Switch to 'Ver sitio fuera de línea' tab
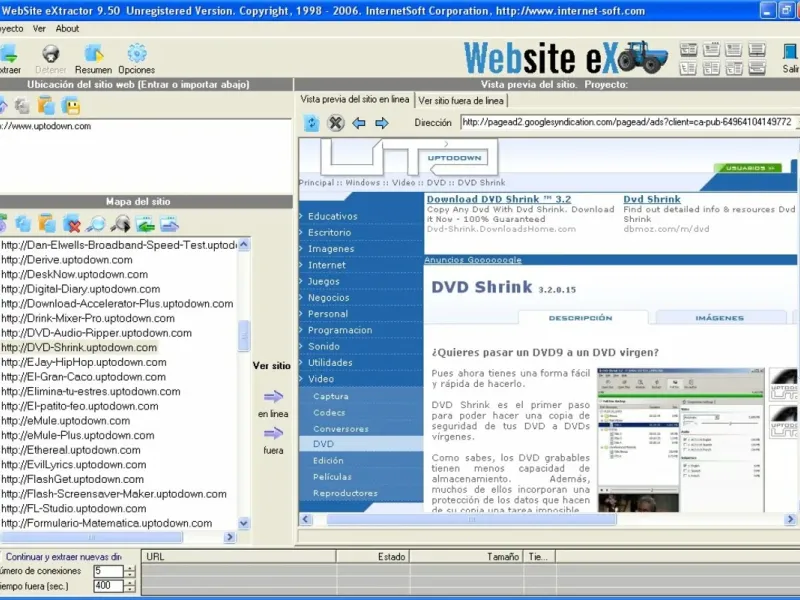This screenshot has height=600, width=800. click(461, 101)
